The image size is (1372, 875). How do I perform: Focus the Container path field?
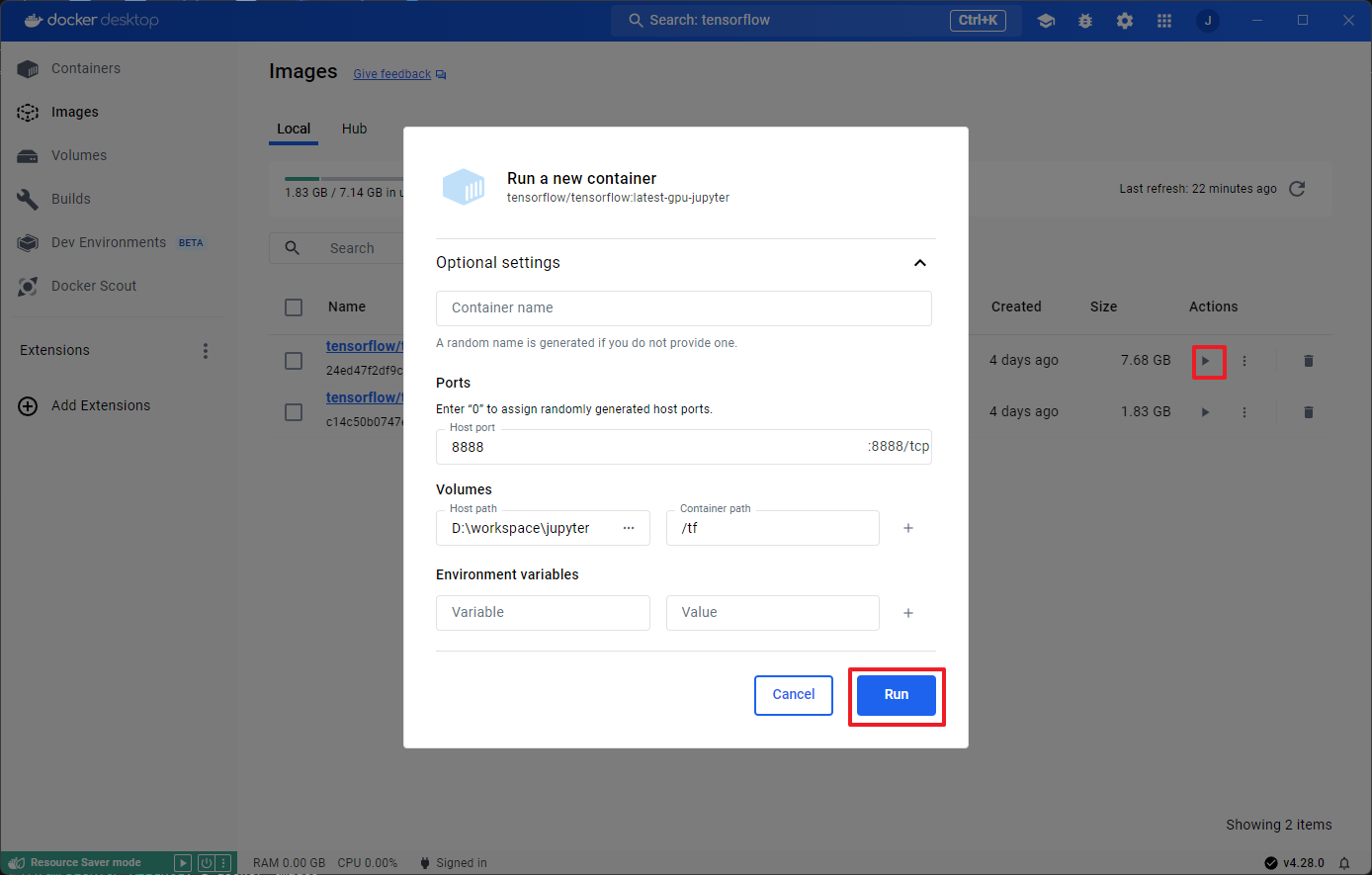click(x=773, y=528)
